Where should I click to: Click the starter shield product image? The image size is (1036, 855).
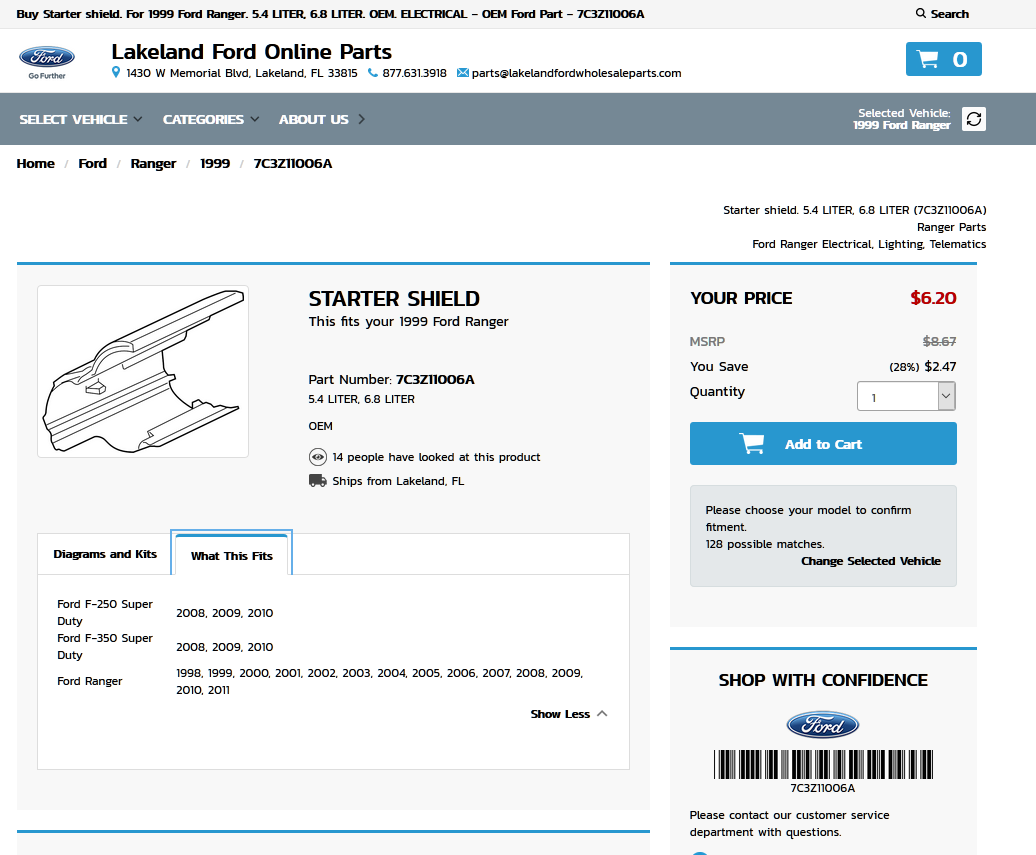(142, 371)
